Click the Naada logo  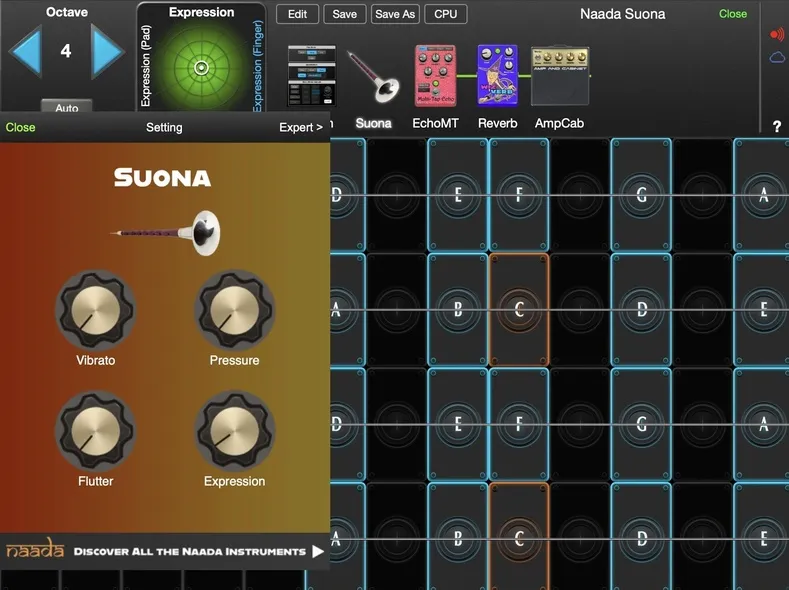[35, 549]
